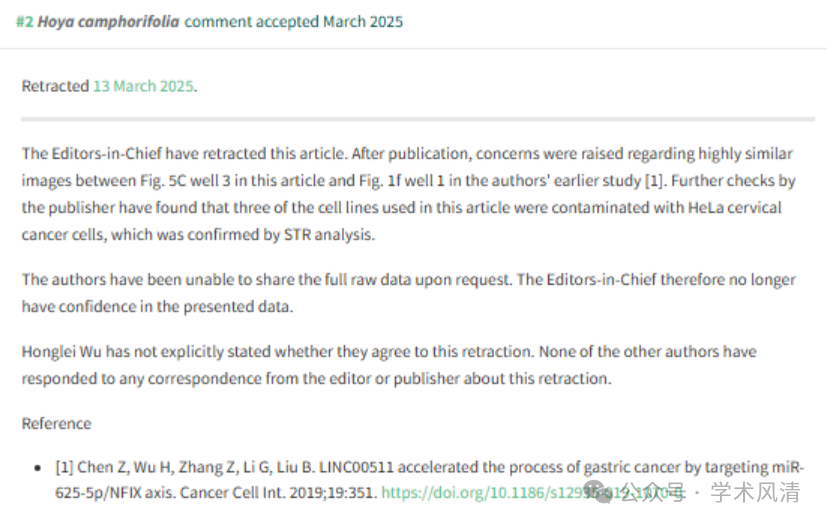Click the 'LINC00511' title in the reference

357,467
